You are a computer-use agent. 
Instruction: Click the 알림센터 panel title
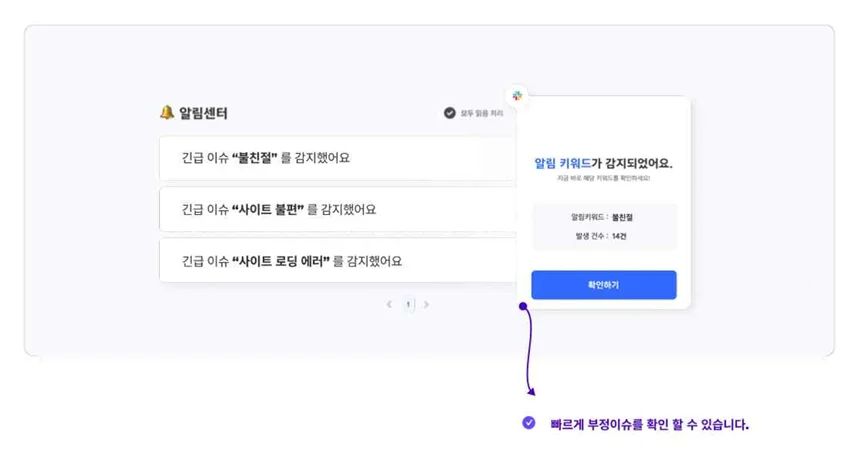point(203,113)
